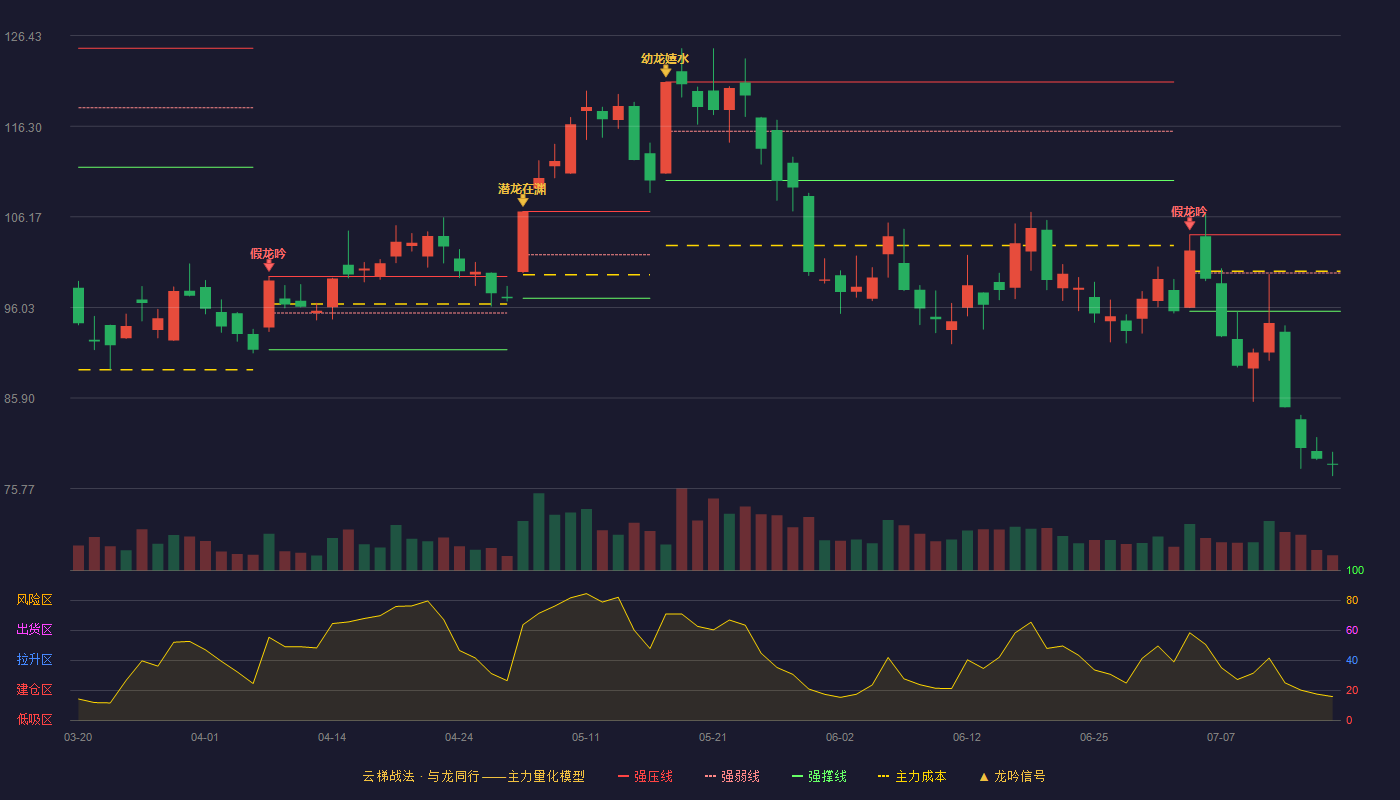Toggle the 强压线 legend entry
The image size is (1400, 800).
[x=645, y=776]
